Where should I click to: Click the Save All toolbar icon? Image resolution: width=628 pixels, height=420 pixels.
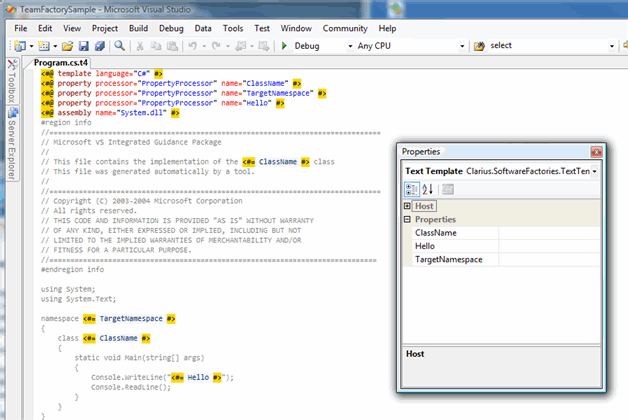tap(100, 46)
